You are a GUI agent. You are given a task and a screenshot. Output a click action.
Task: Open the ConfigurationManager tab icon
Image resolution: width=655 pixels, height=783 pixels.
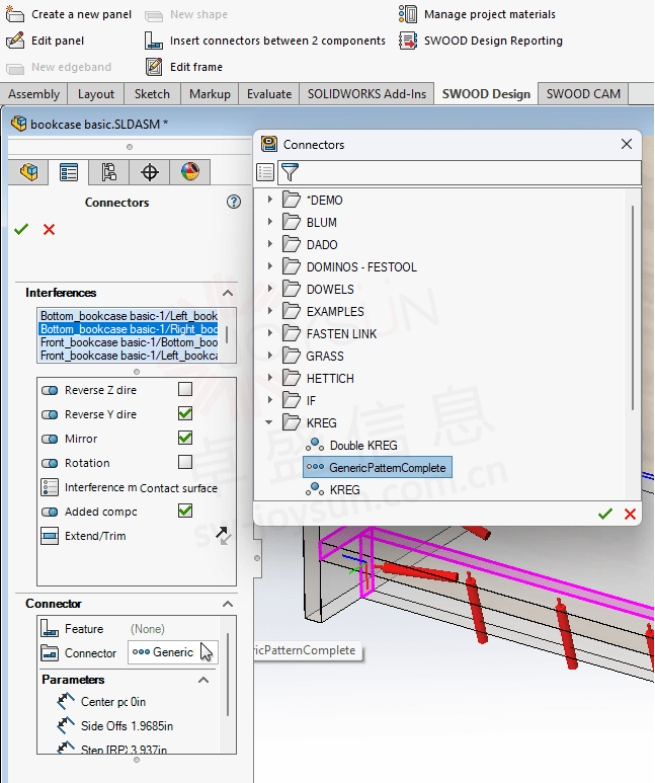[x=109, y=172]
